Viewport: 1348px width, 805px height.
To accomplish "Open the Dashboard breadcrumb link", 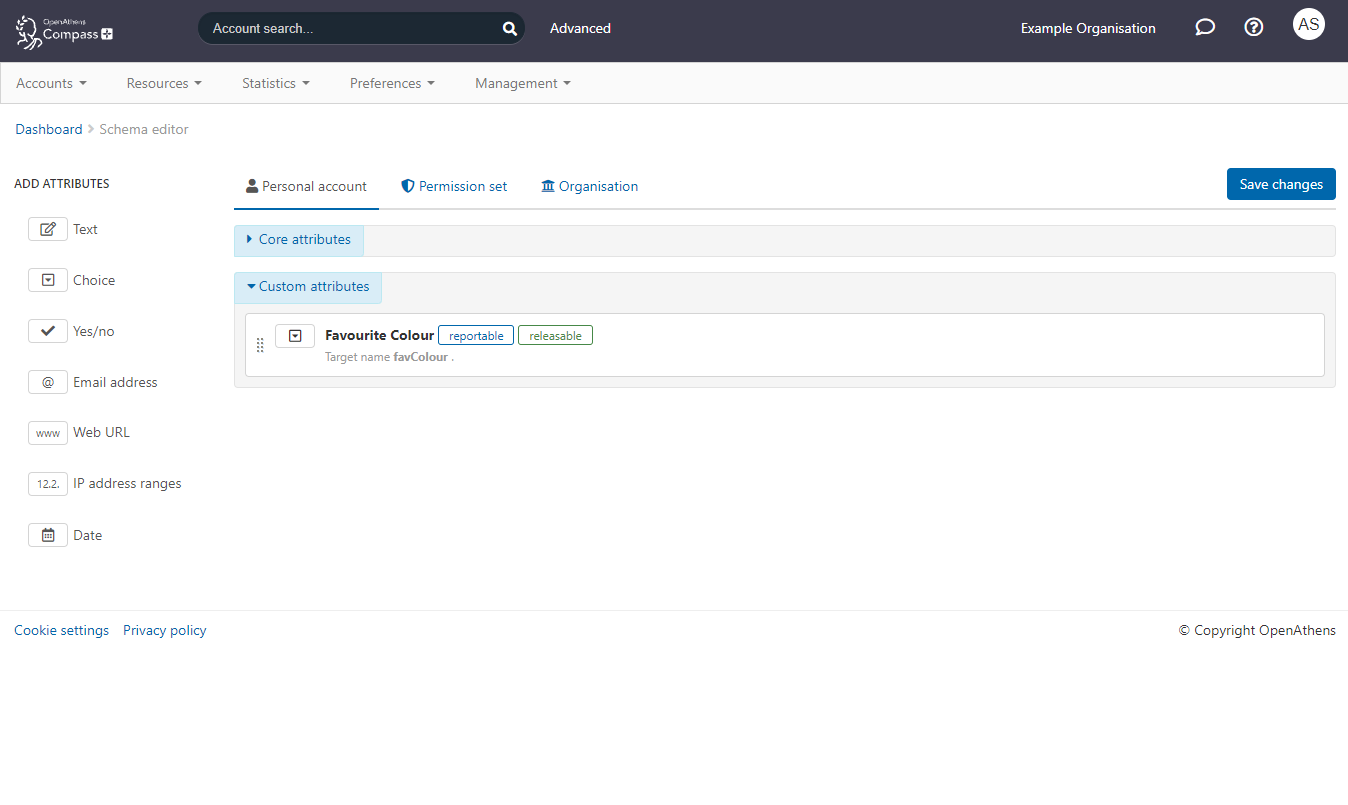I will pos(49,129).
